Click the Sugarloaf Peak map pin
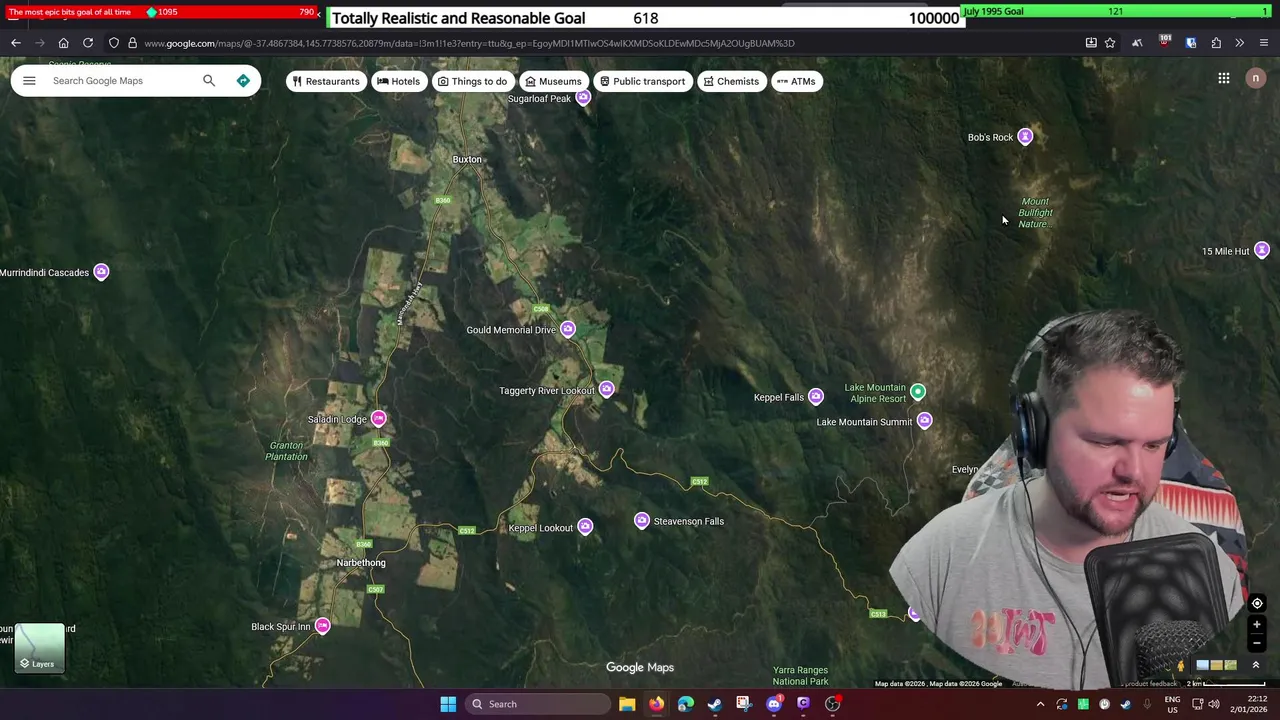The height and width of the screenshot is (720, 1280). [583, 98]
